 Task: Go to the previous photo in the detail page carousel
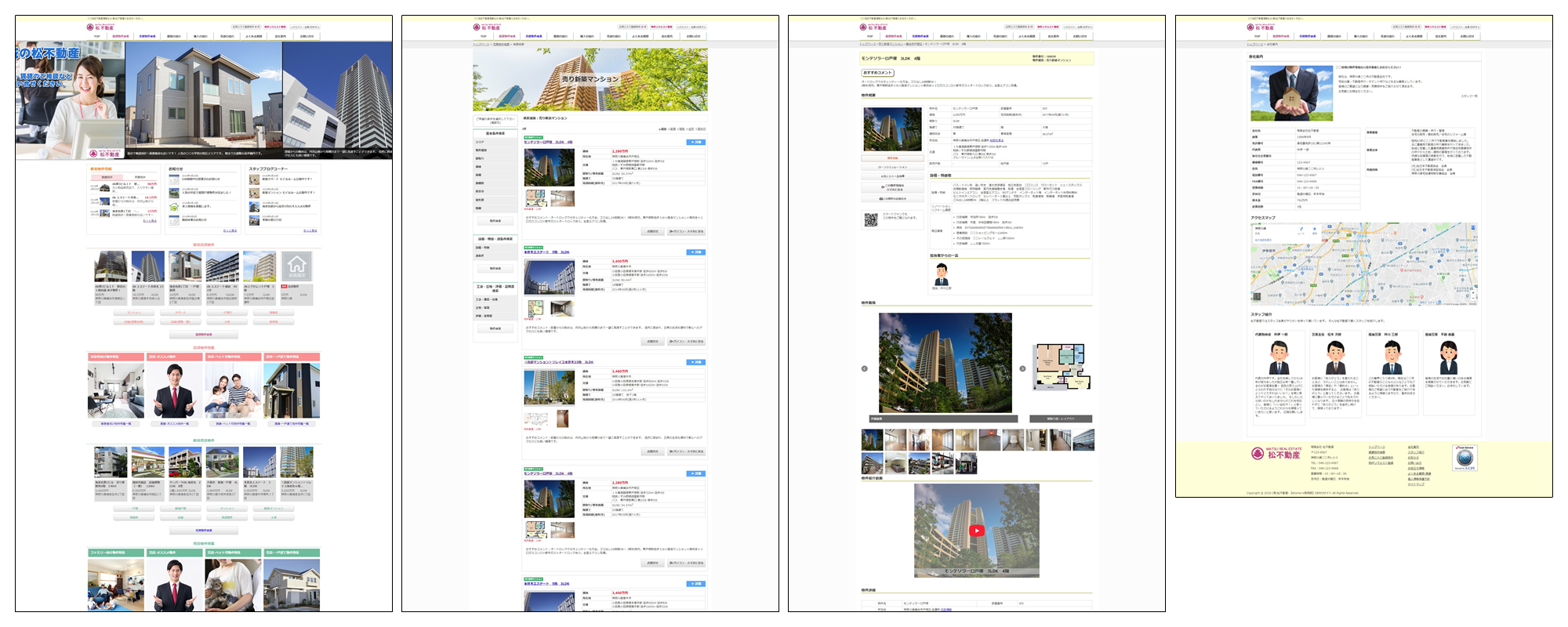865,368
